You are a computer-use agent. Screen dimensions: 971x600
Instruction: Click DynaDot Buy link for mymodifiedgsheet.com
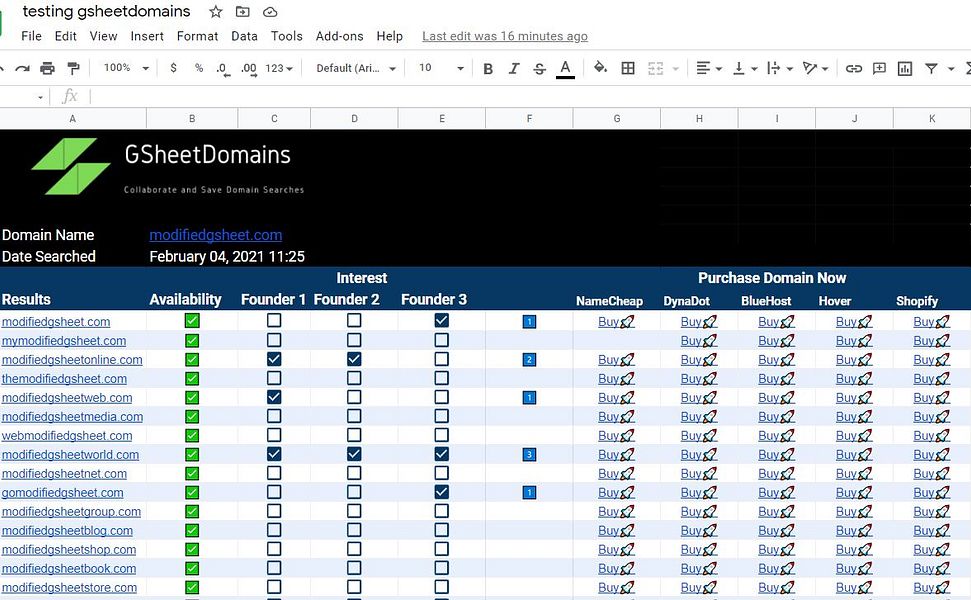699,341
